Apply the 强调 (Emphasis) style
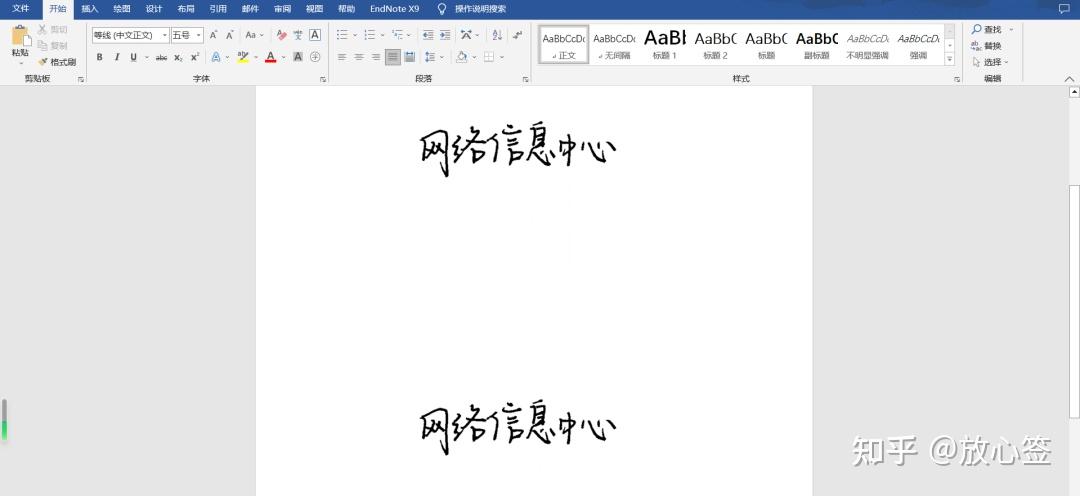Viewport: 1080px width, 496px height. (918, 45)
